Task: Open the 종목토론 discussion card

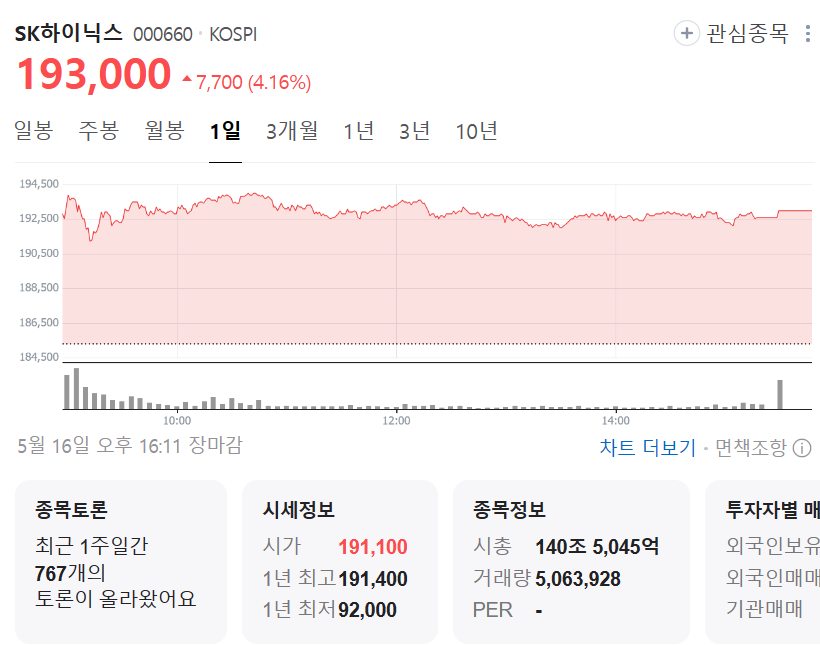Action: (x=121, y=561)
